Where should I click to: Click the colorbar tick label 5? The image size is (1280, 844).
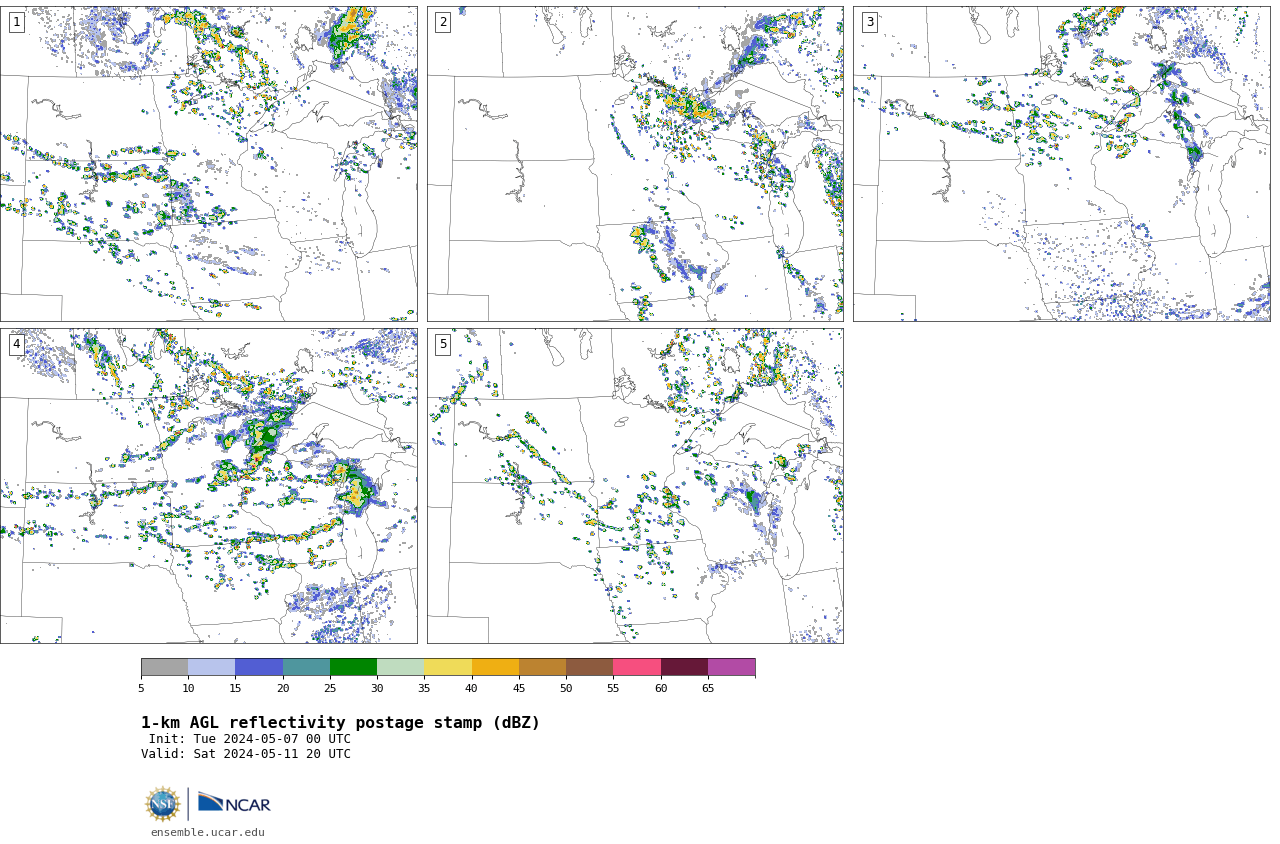141,688
